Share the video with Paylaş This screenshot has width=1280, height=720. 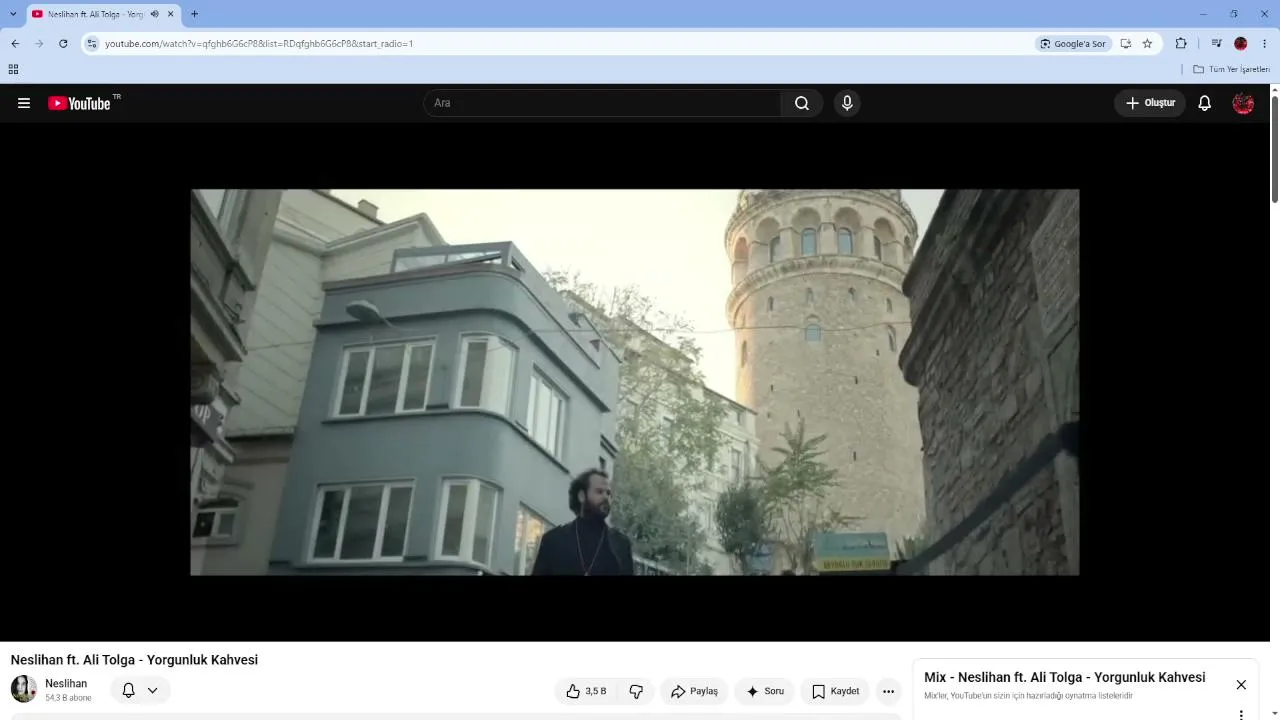pyautogui.click(x=694, y=691)
